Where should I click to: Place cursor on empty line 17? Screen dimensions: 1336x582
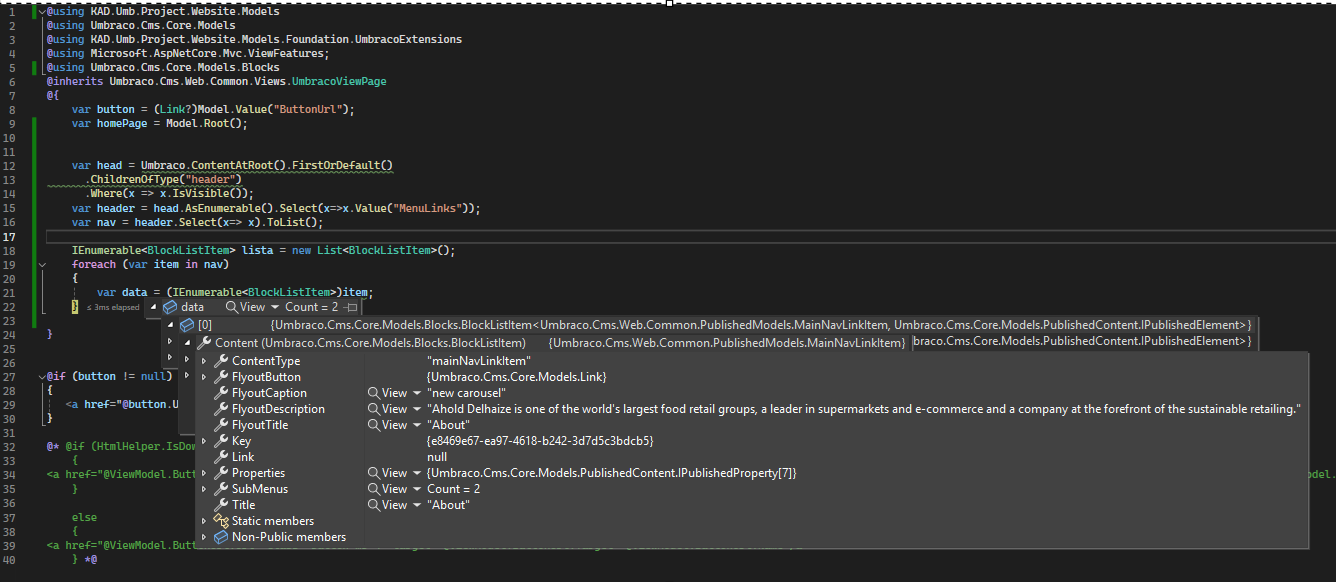coord(690,237)
